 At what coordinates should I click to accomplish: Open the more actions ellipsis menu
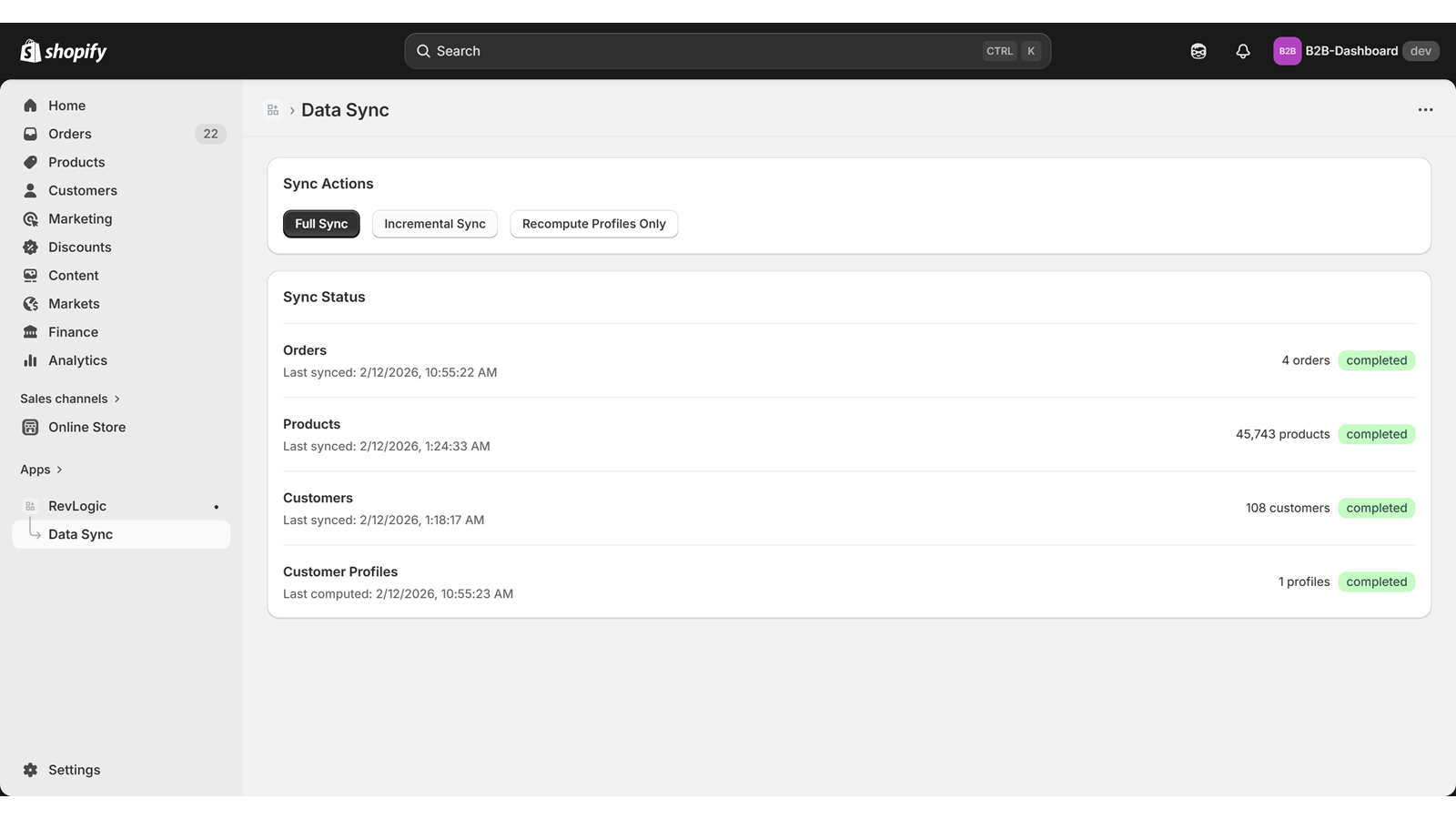pyautogui.click(x=1425, y=109)
